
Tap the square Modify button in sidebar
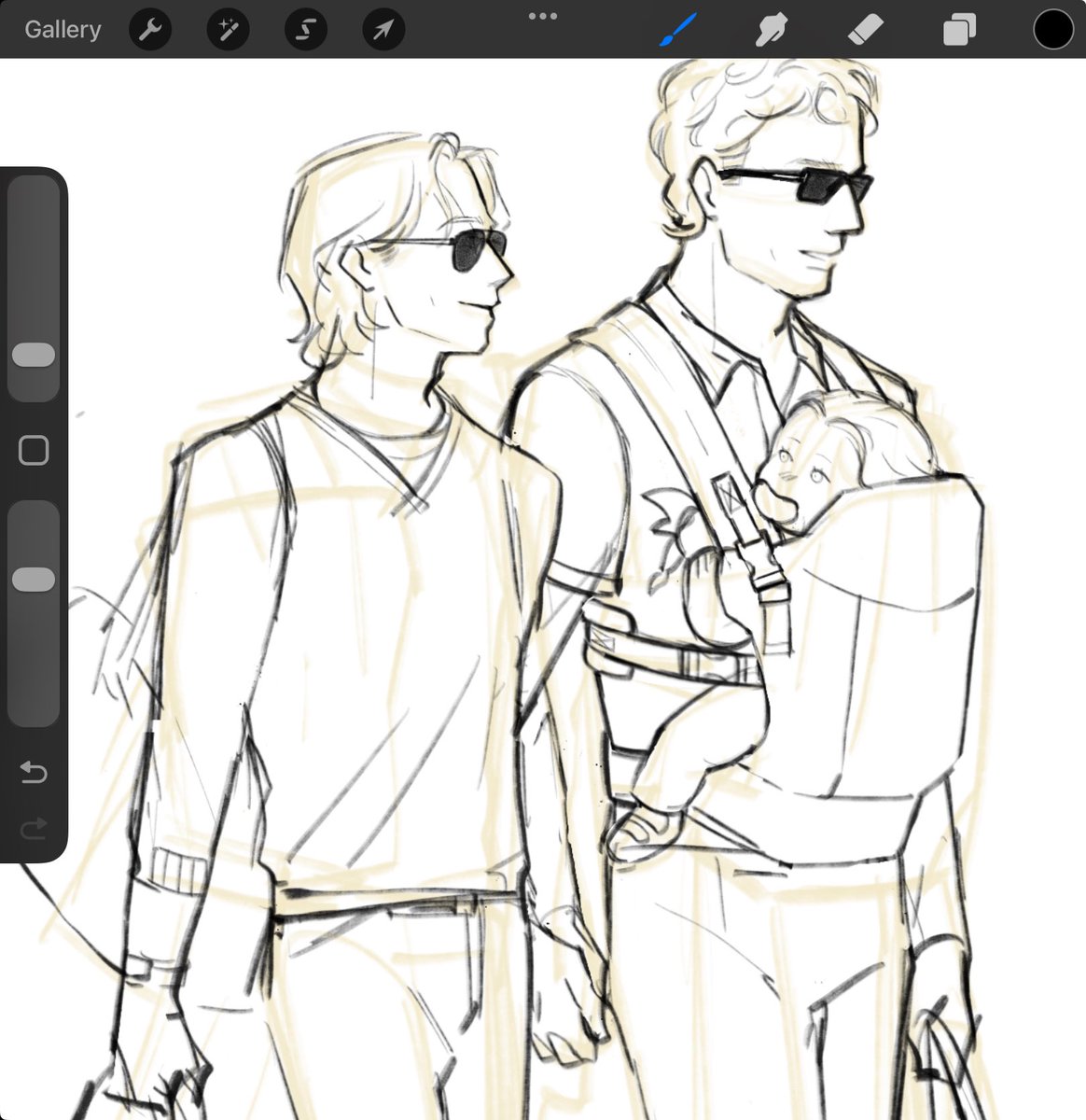[34, 451]
